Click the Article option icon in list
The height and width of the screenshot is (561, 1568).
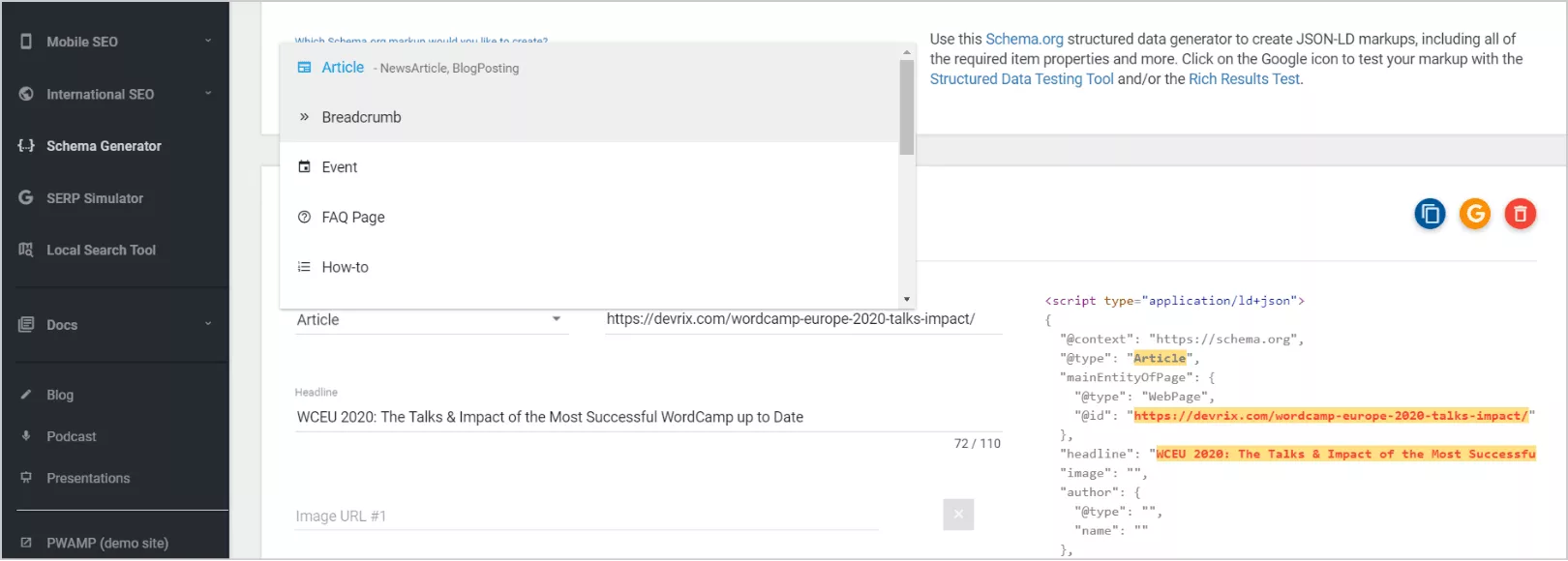(x=304, y=68)
